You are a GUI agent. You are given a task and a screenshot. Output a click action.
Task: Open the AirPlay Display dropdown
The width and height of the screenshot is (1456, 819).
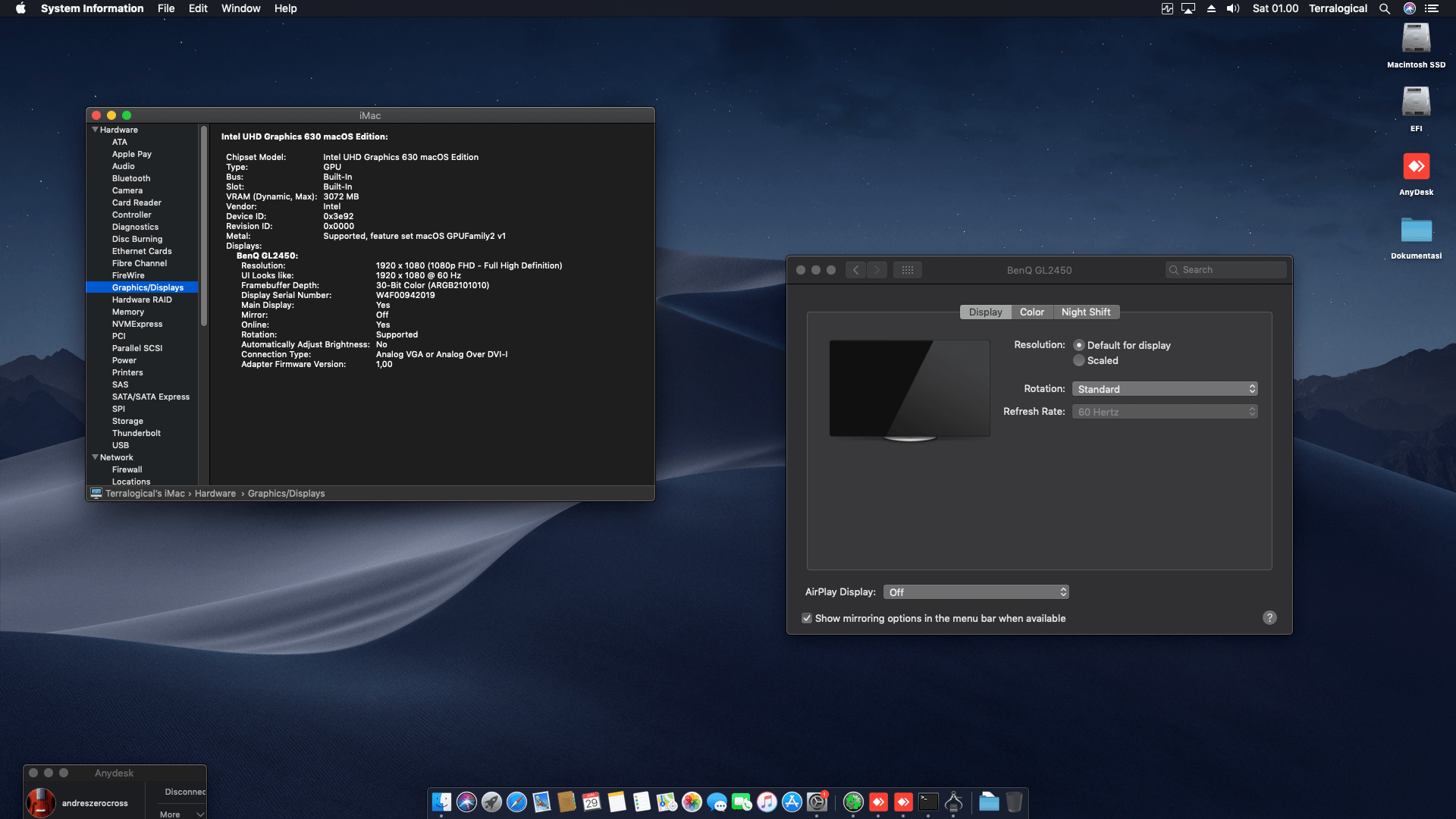pos(976,591)
